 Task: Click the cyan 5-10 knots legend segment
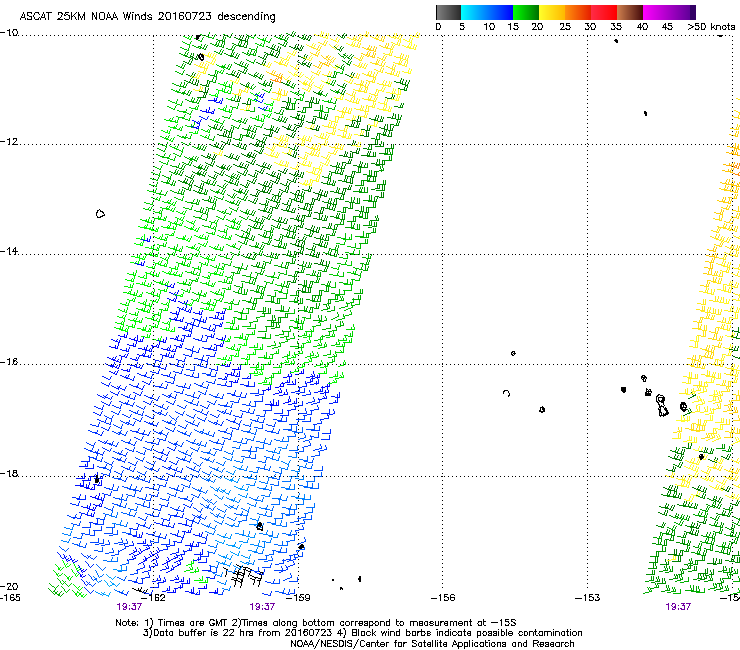pyautogui.click(x=474, y=12)
